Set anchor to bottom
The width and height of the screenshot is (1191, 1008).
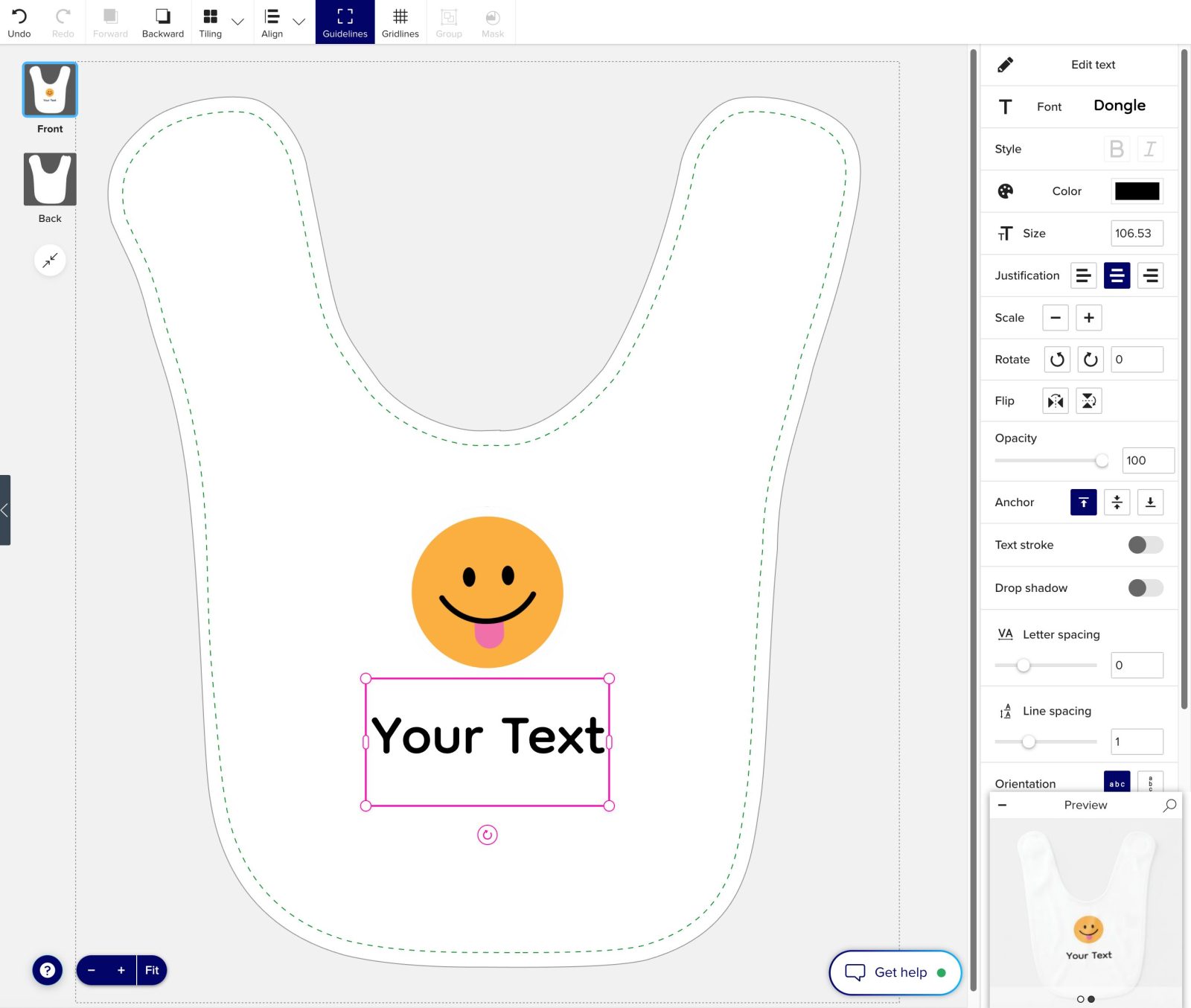point(1150,503)
